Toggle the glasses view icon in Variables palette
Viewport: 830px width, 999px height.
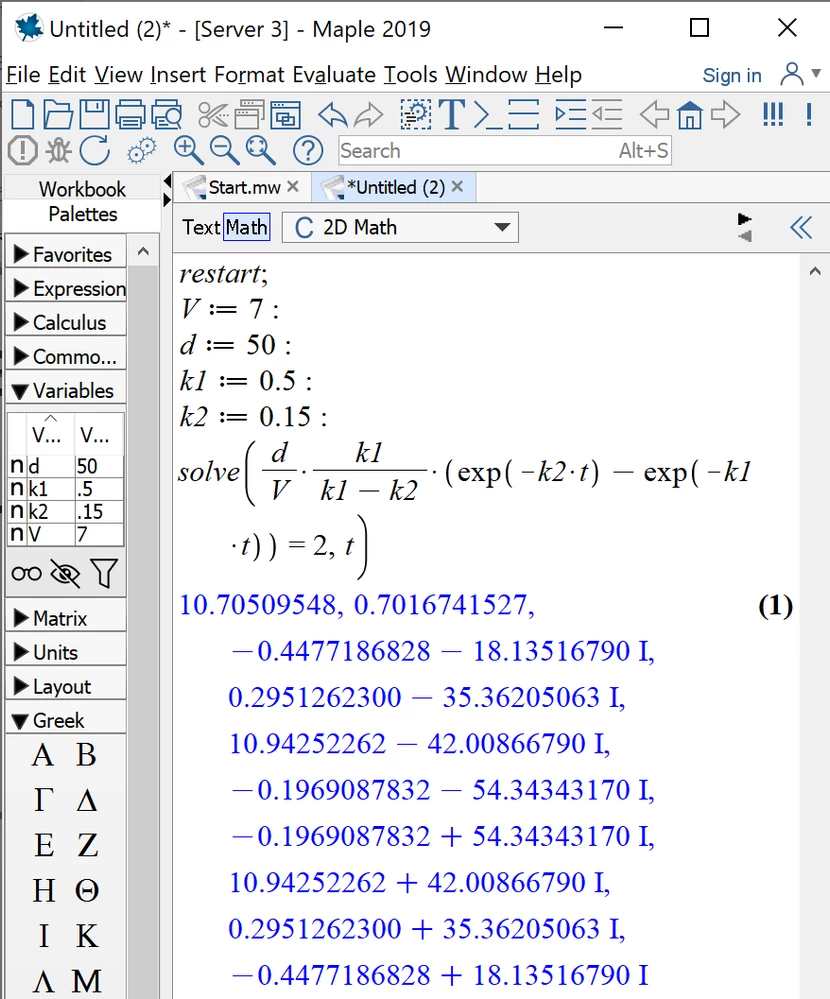pos(27,574)
